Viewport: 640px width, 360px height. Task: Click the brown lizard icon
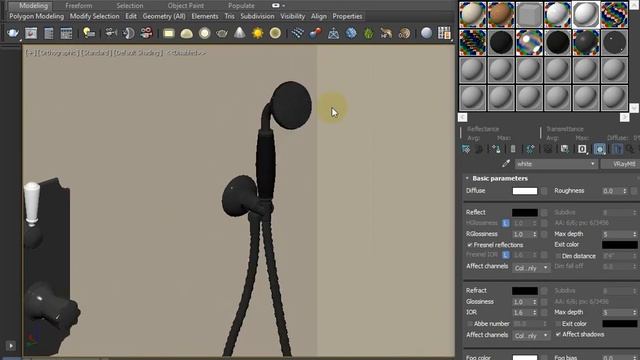click(x=386, y=33)
